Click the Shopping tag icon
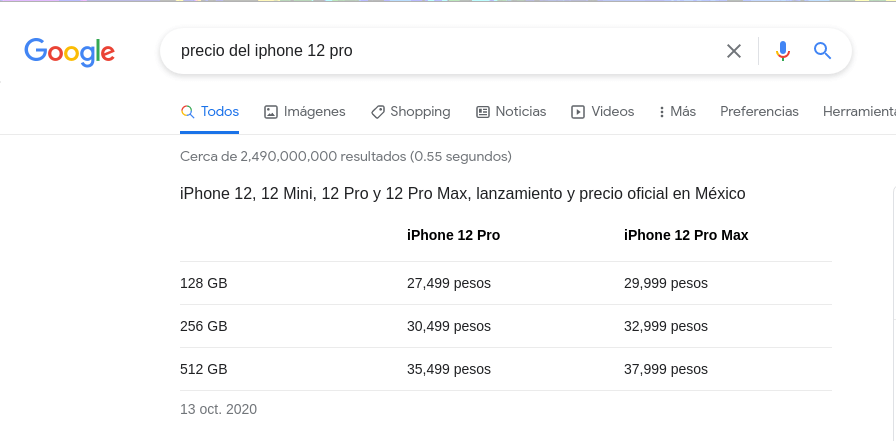The width and height of the screenshot is (896, 441). (x=378, y=112)
